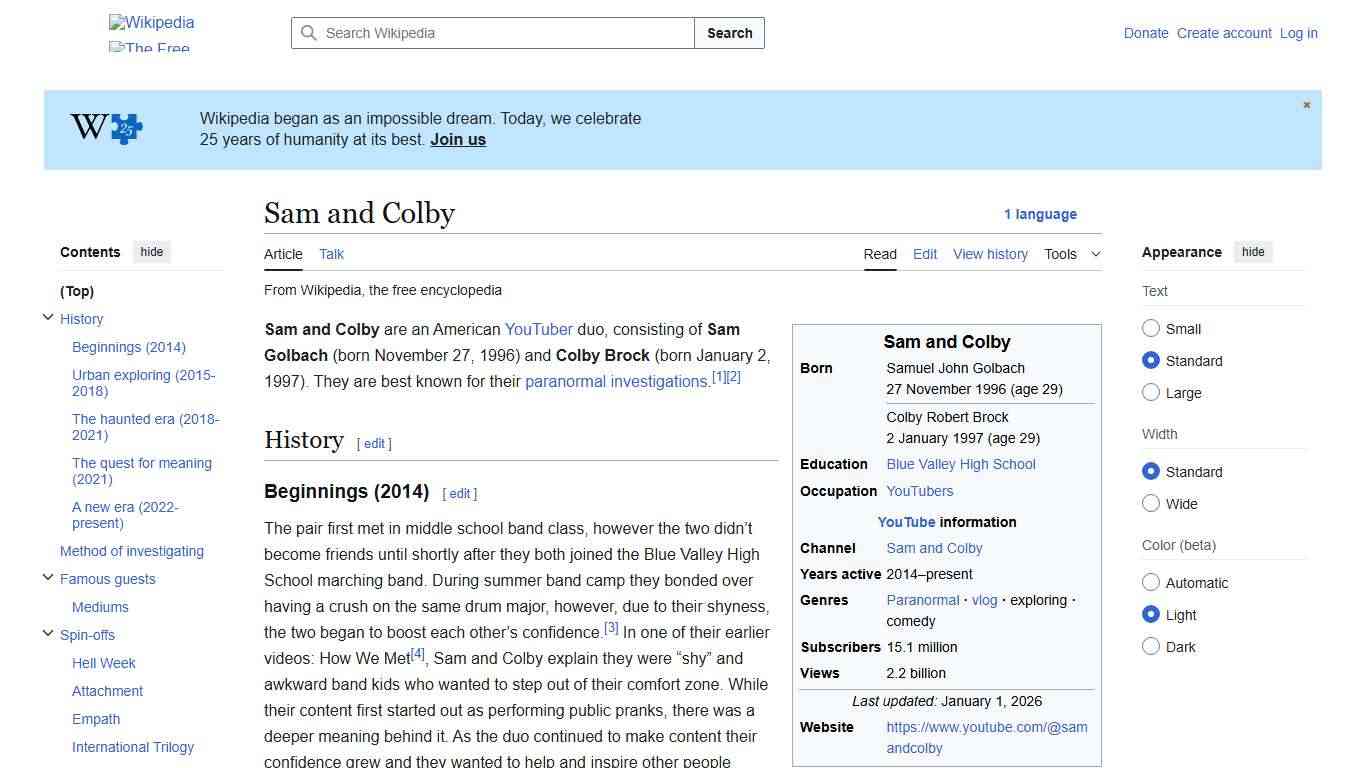Click the 25th anniversary puzzle logo in the banner
The height and width of the screenshot is (768, 1366).
pos(104,128)
